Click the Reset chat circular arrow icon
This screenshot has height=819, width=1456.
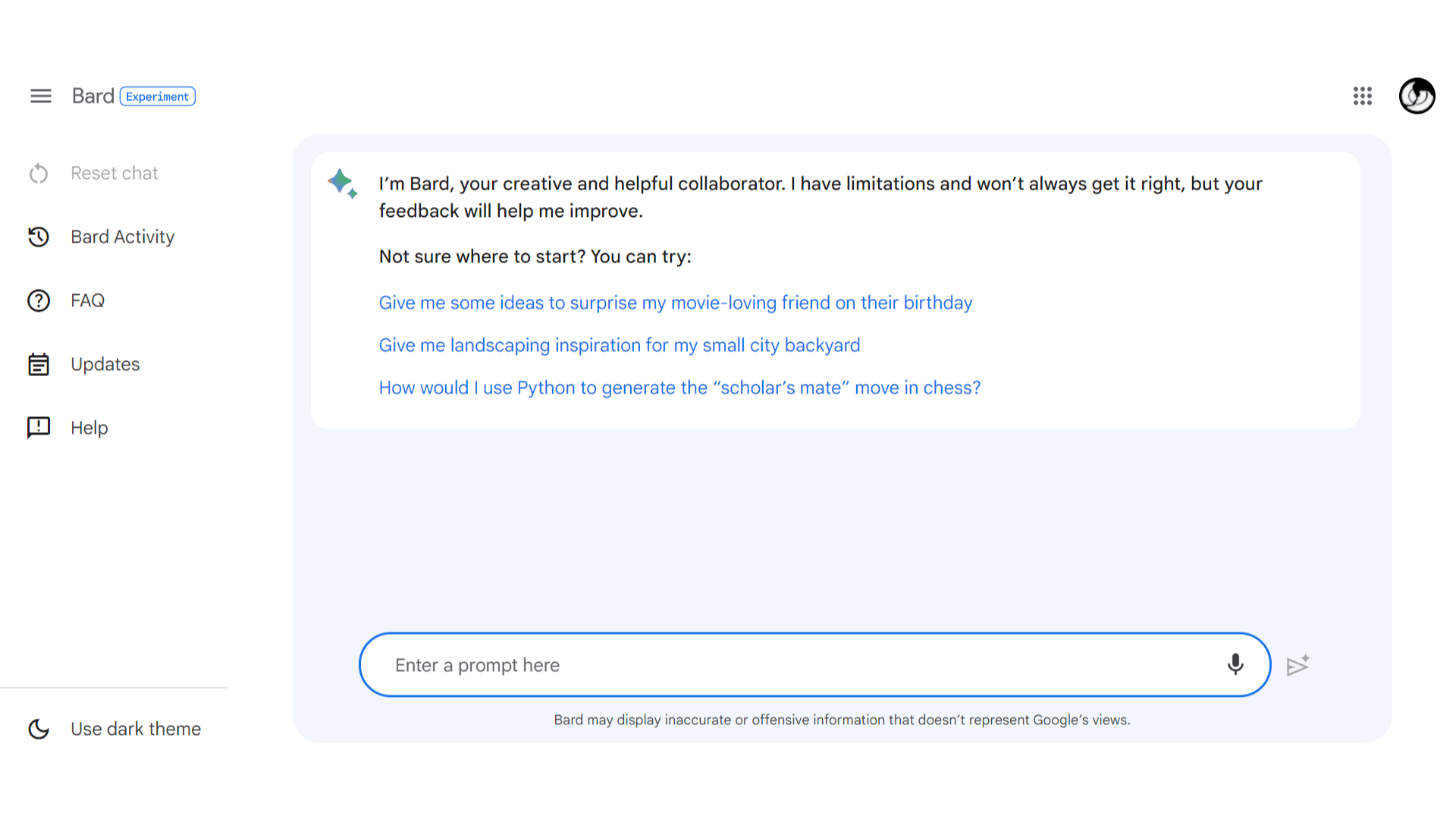pos(39,174)
